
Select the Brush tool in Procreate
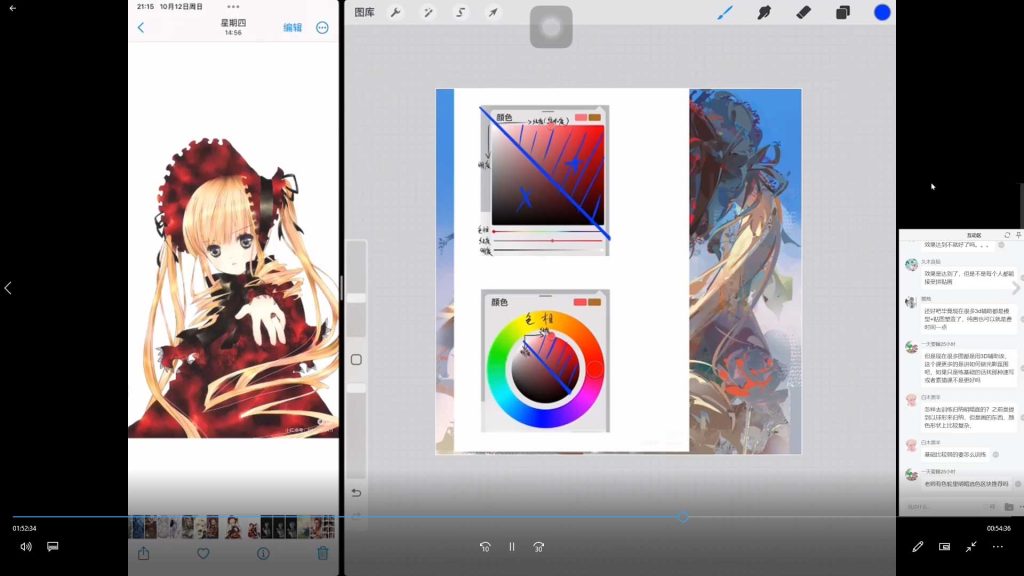726,13
